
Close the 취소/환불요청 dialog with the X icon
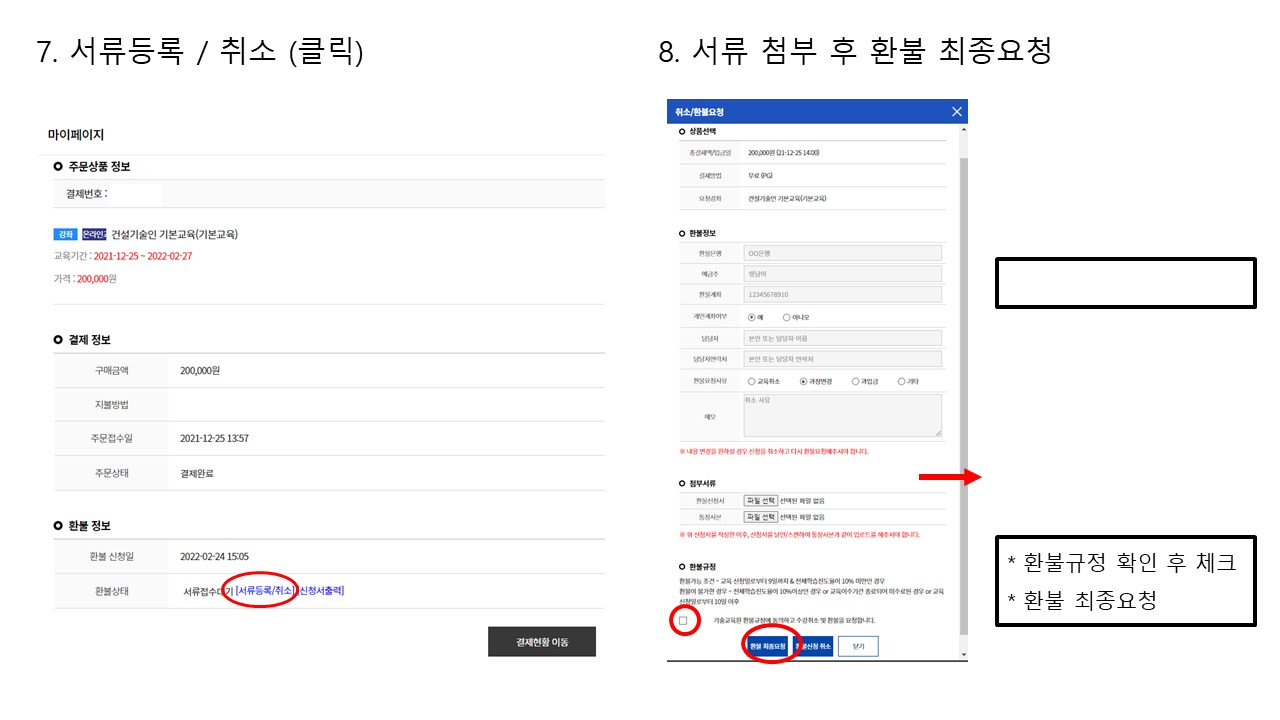[956, 112]
